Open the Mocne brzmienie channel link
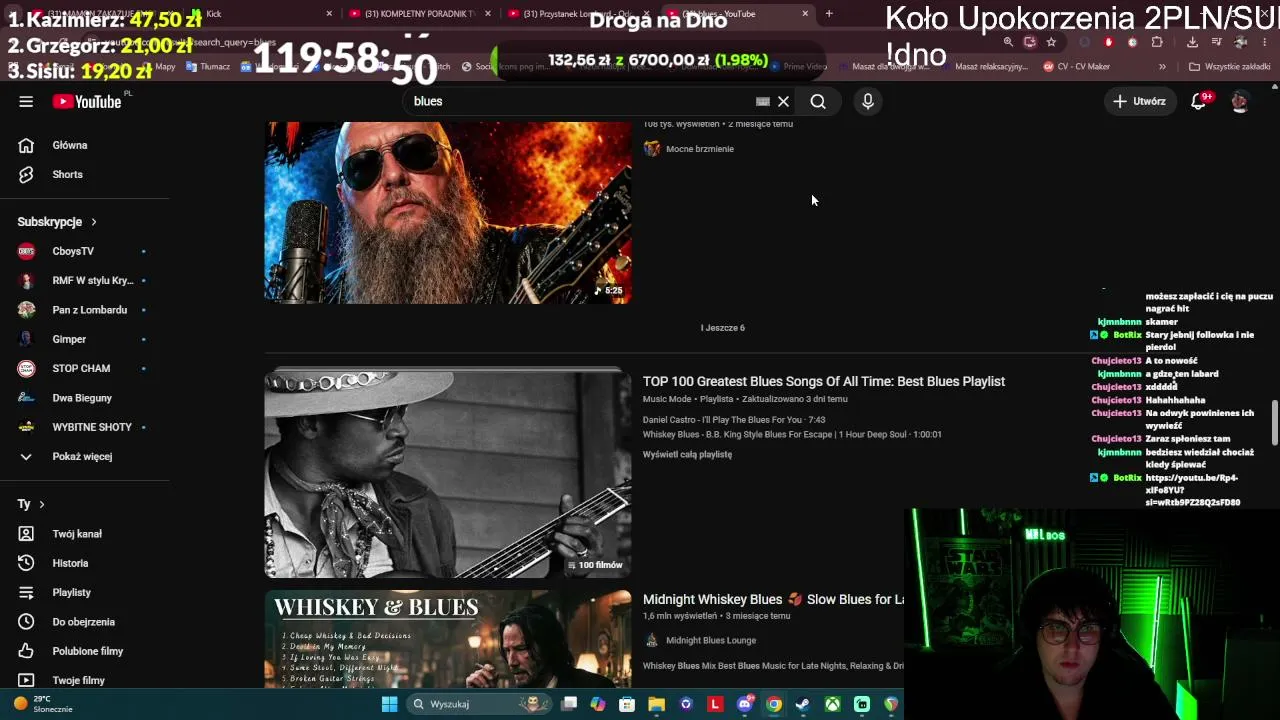The image size is (1280, 720). (x=700, y=149)
